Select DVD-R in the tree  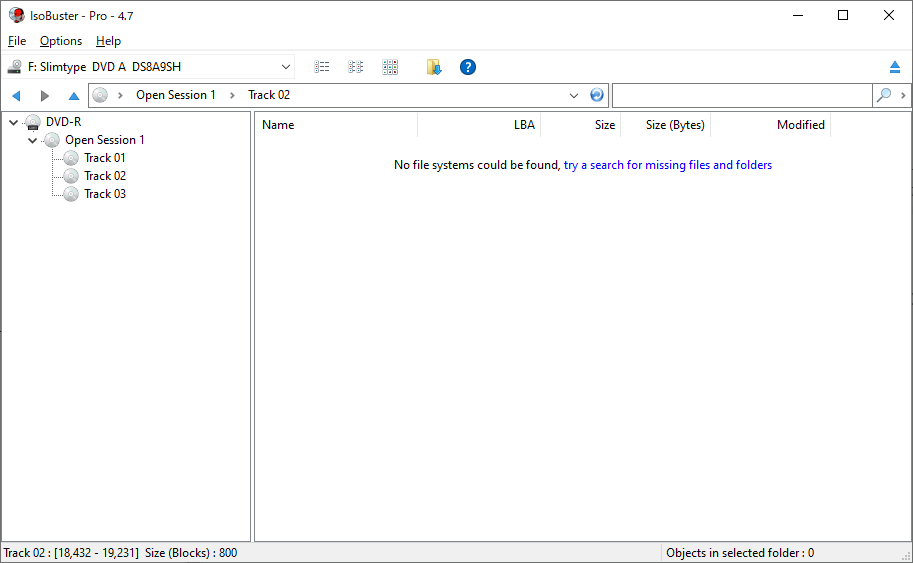coord(63,122)
